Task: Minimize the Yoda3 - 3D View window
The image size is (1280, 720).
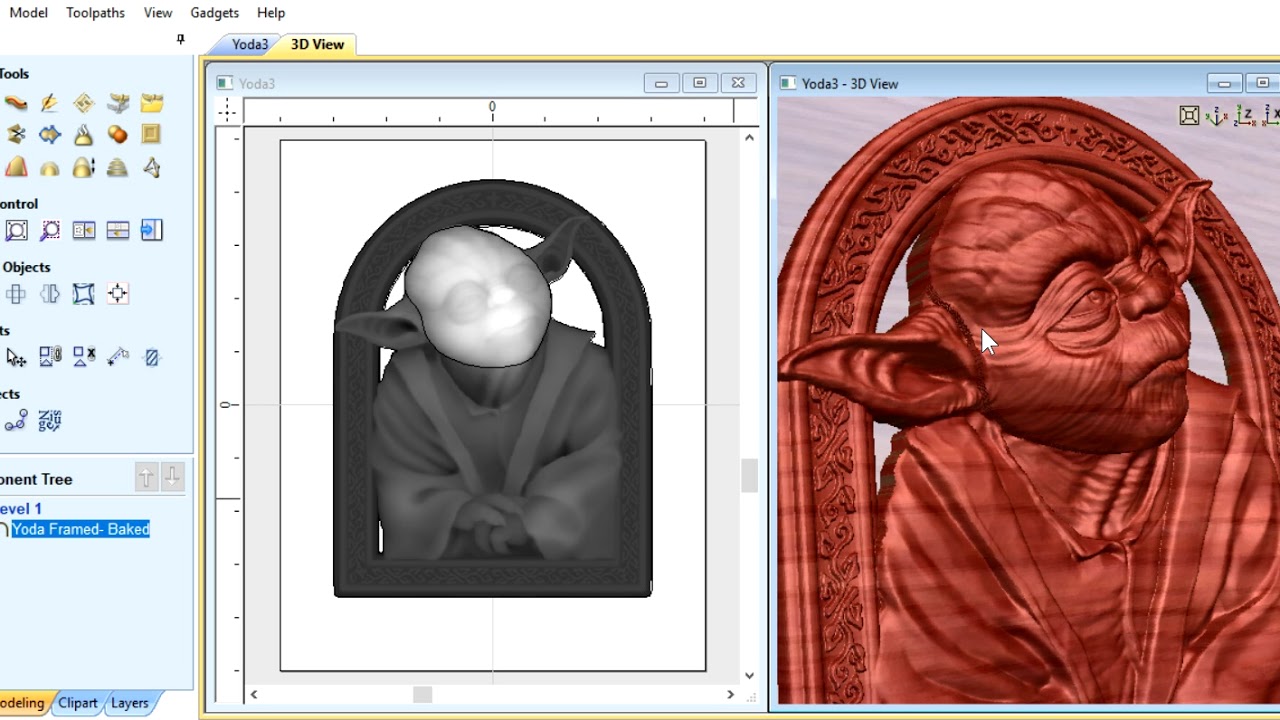Action: coord(1224,84)
